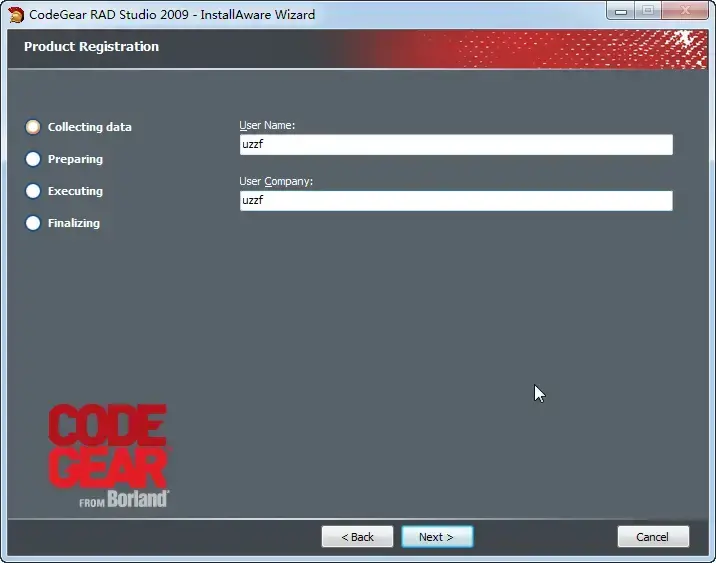
Task: Click the CodeGear helmet icon in title bar
Action: click(16, 15)
